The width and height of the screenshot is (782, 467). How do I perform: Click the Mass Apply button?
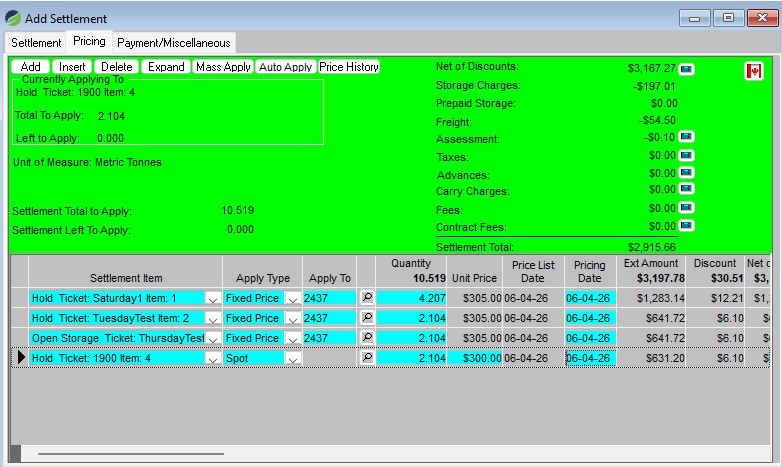pos(223,66)
